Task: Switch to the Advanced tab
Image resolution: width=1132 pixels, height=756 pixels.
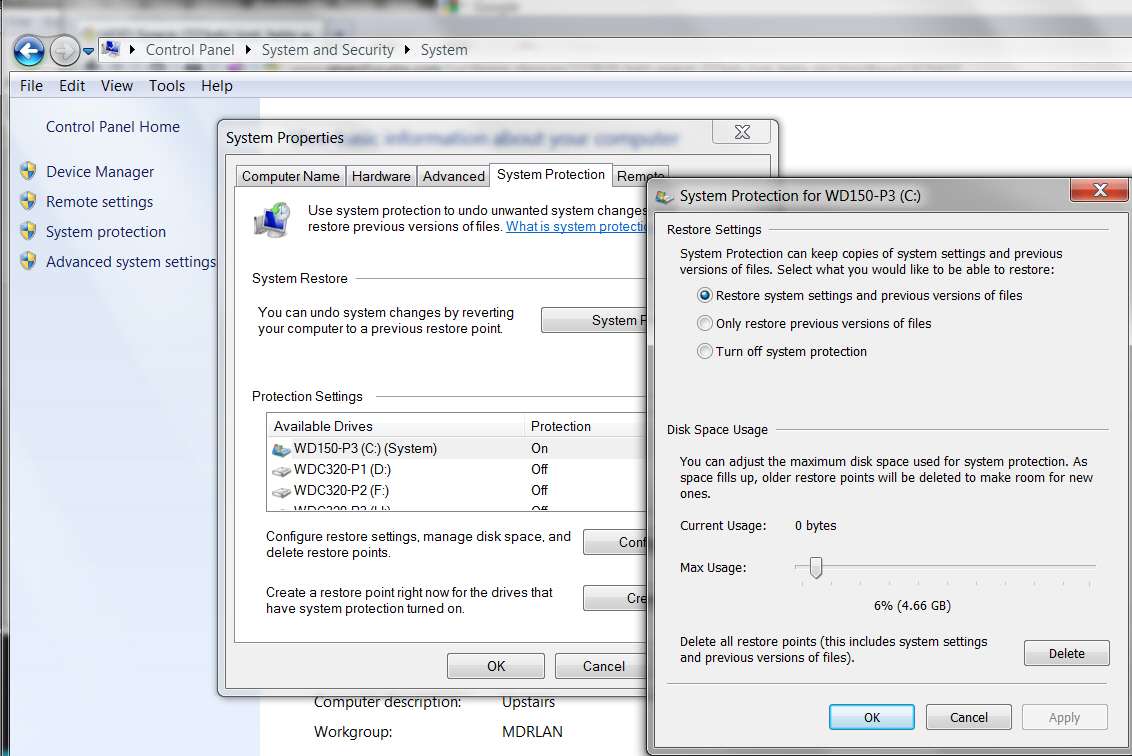Action: coord(453,176)
